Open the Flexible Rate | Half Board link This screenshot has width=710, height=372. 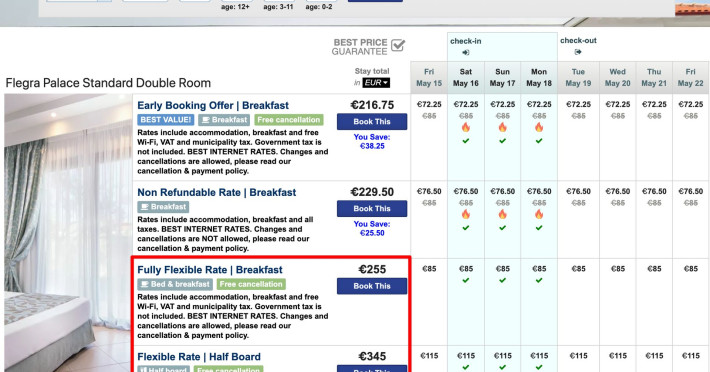pyautogui.click(x=199, y=357)
